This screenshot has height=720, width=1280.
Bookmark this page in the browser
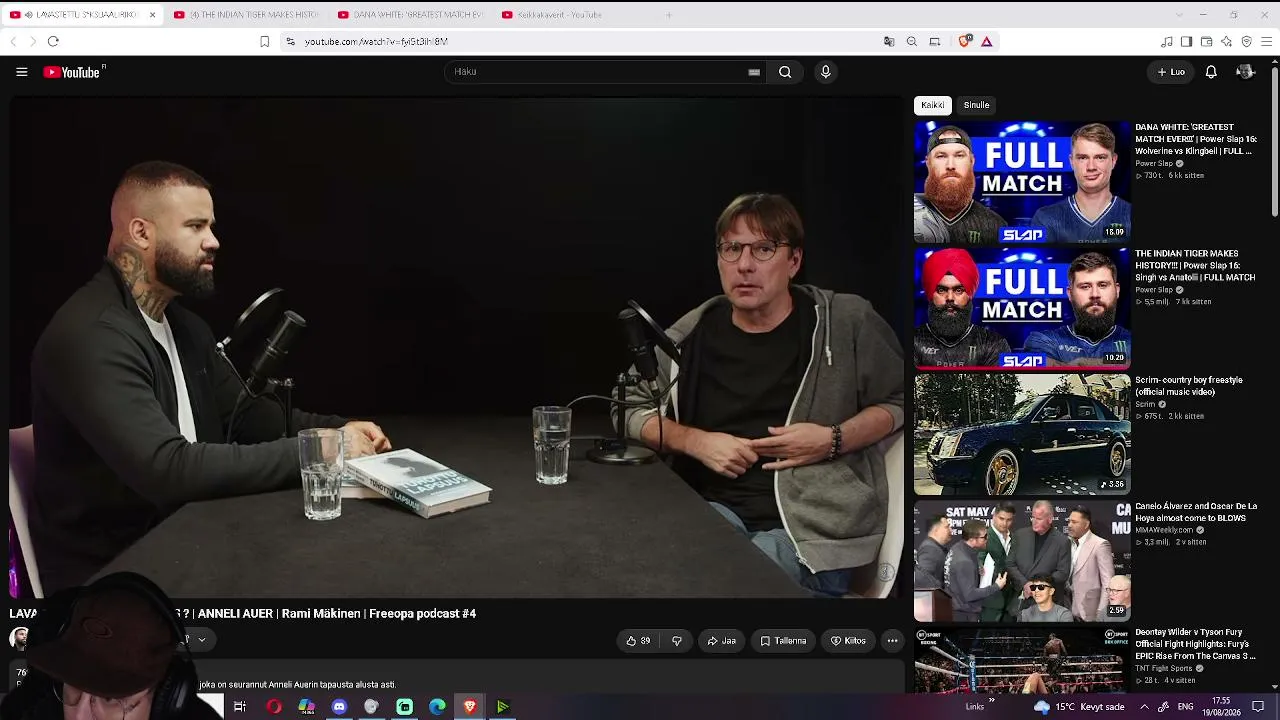264,41
